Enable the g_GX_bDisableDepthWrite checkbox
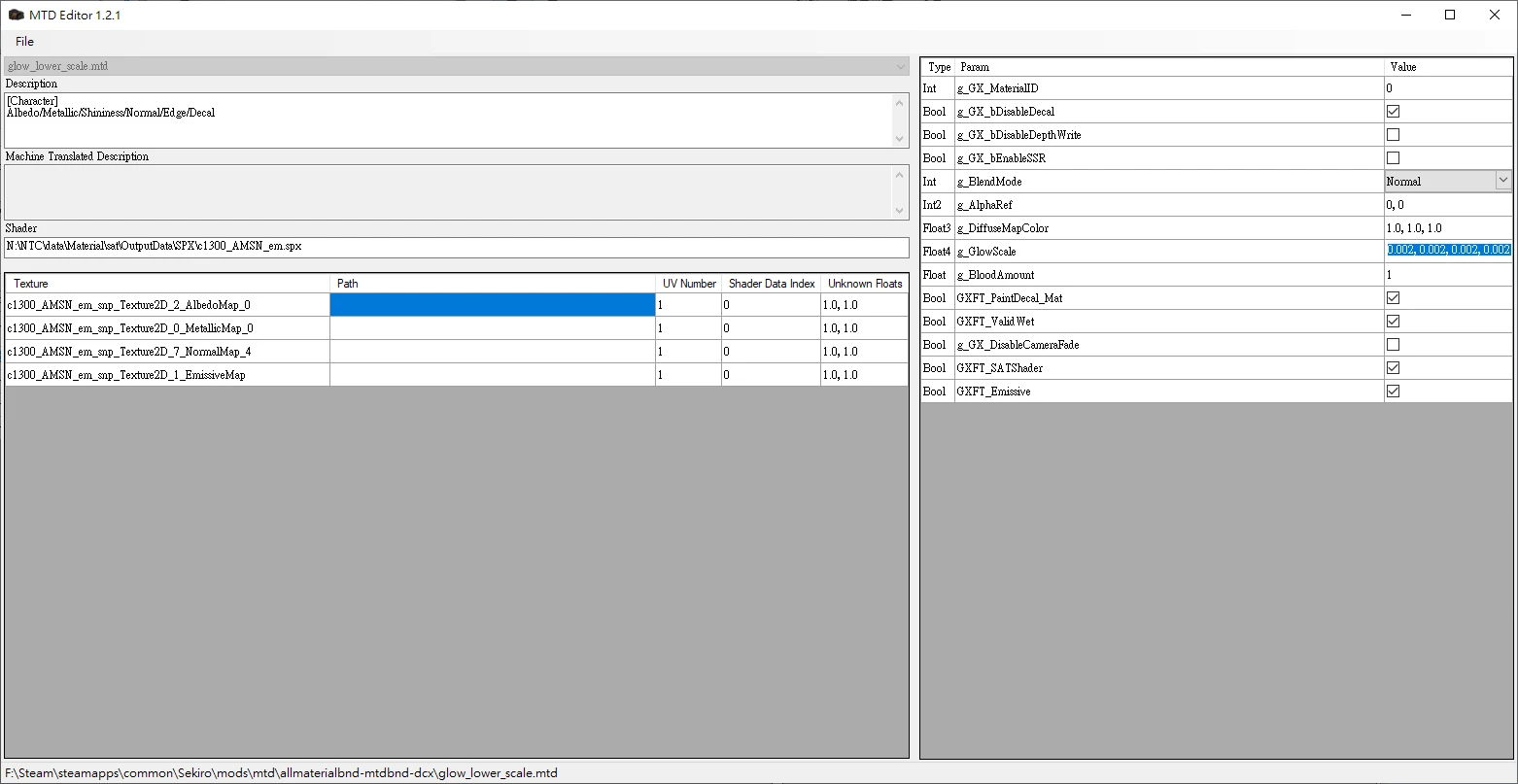This screenshot has height=784, width=1518. pyautogui.click(x=1393, y=135)
